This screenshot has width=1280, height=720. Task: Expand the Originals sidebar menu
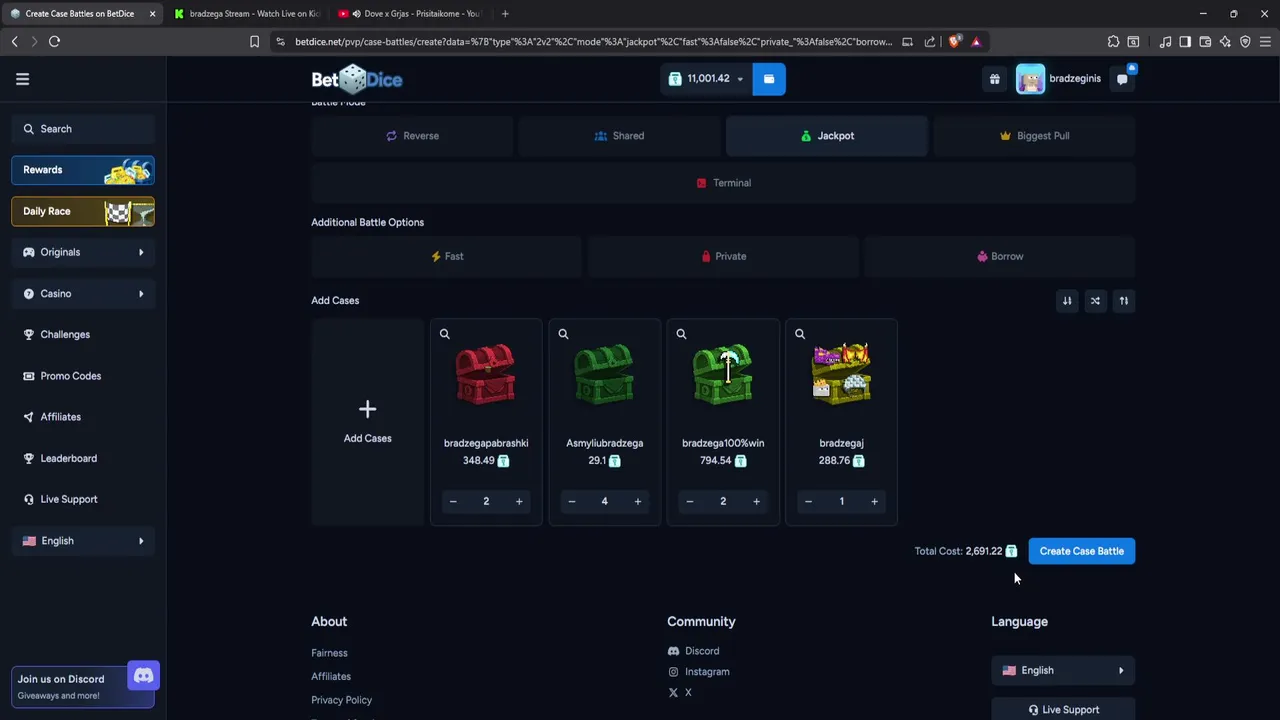tap(83, 252)
